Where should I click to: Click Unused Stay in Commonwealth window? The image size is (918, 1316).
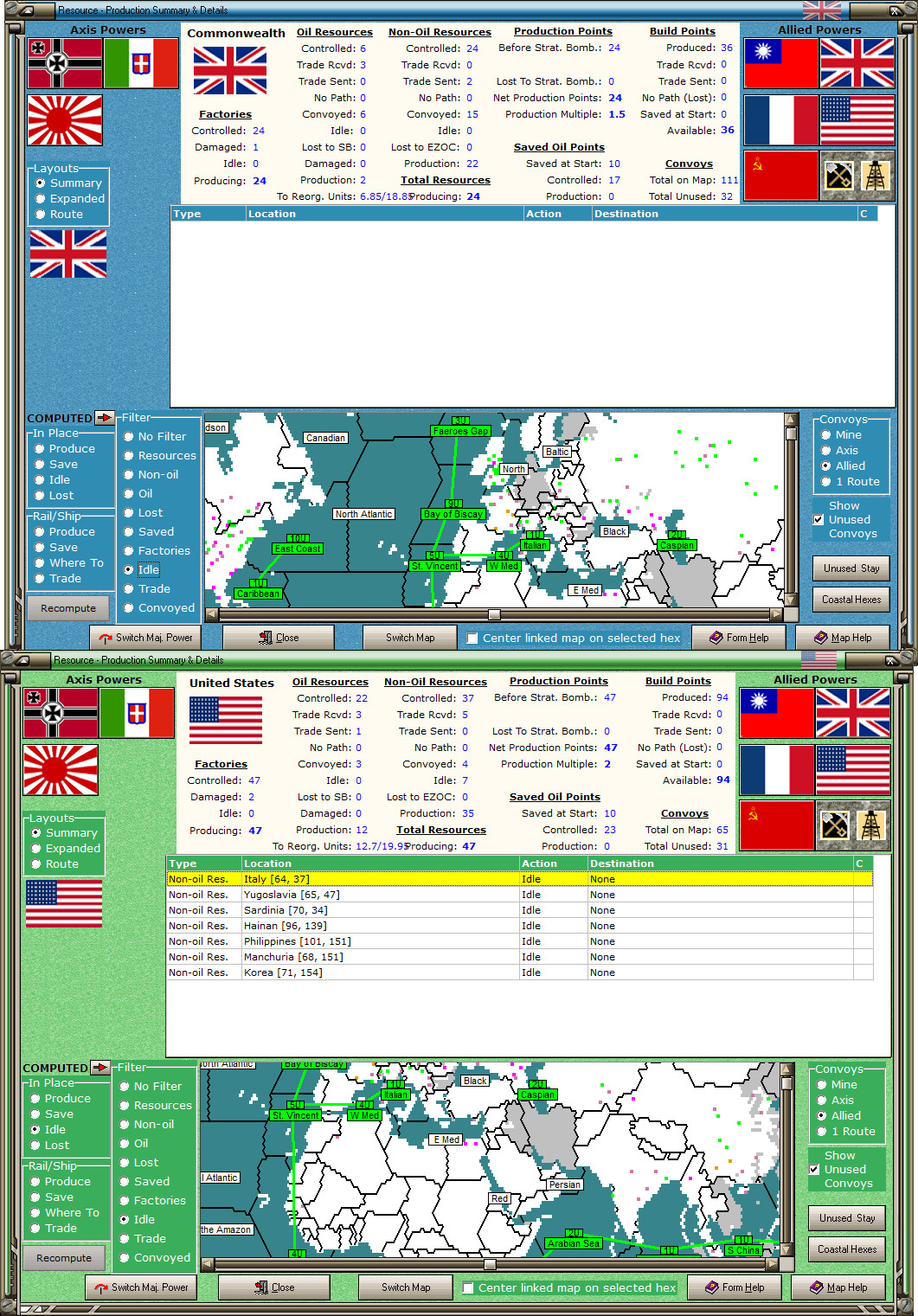[851, 568]
